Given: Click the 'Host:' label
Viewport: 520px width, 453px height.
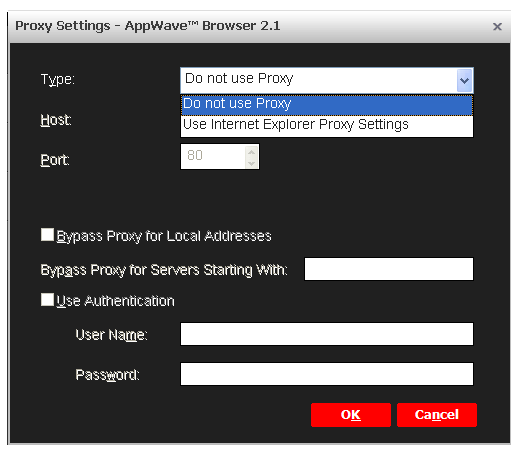Looking at the screenshot, I should click(56, 120).
